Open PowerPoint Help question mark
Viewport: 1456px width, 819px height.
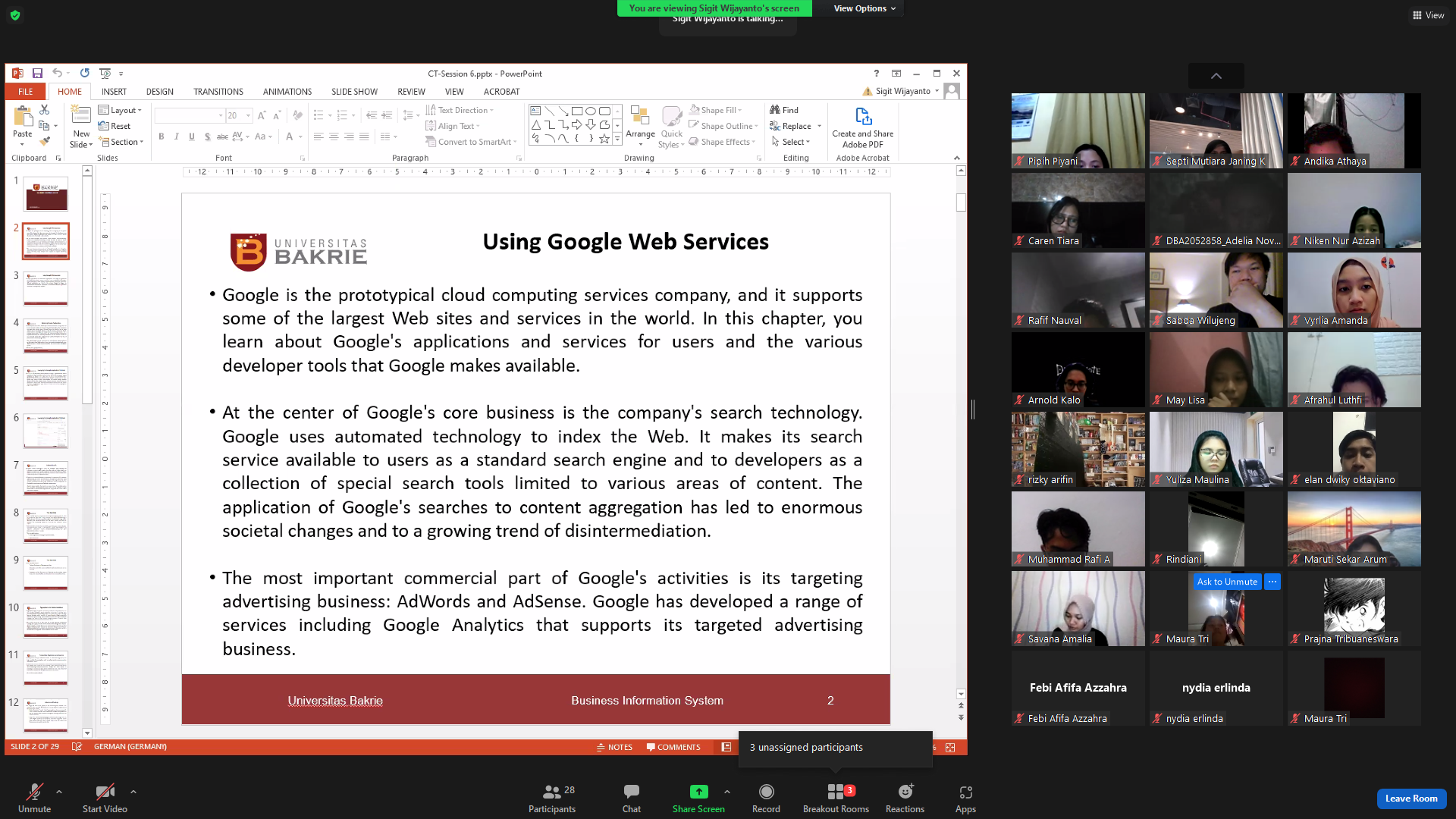click(x=877, y=74)
